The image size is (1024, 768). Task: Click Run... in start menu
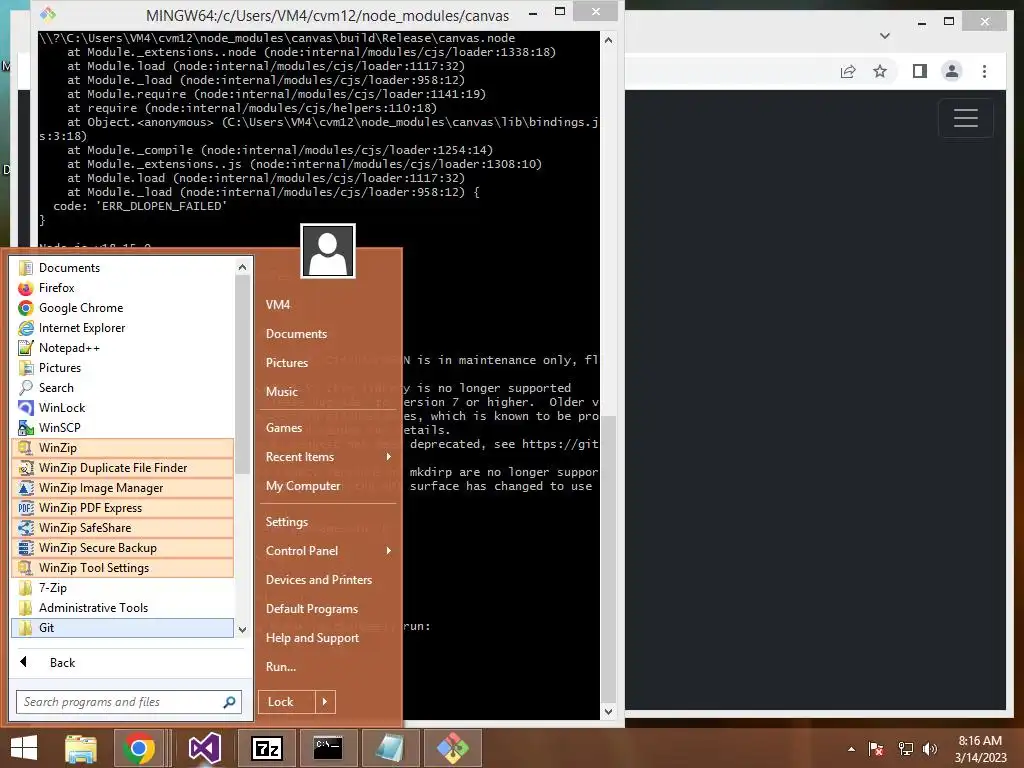[x=281, y=667]
